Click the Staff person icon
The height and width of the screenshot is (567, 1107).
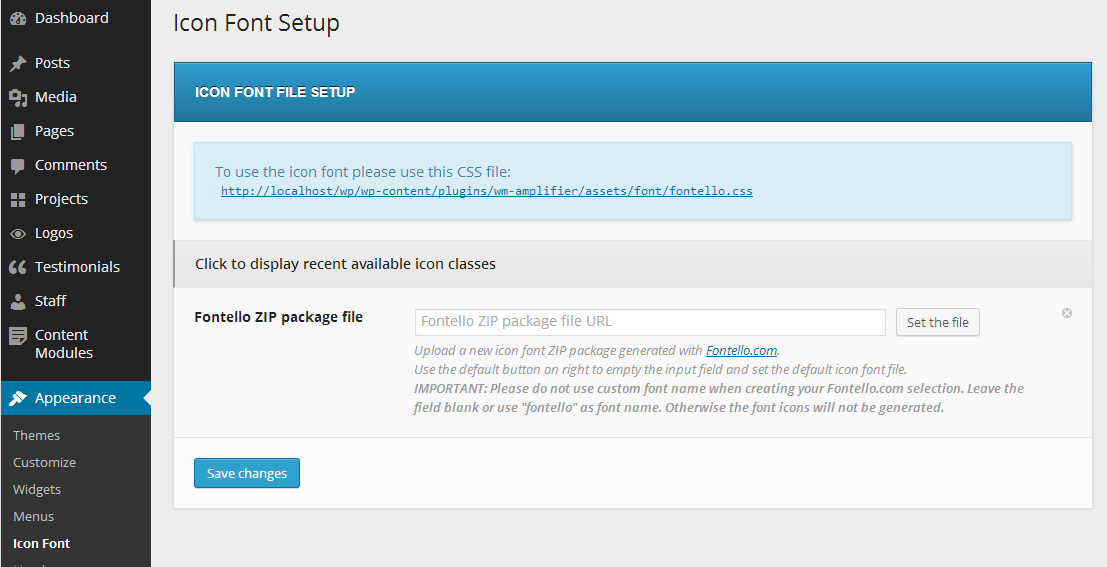point(18,301)
